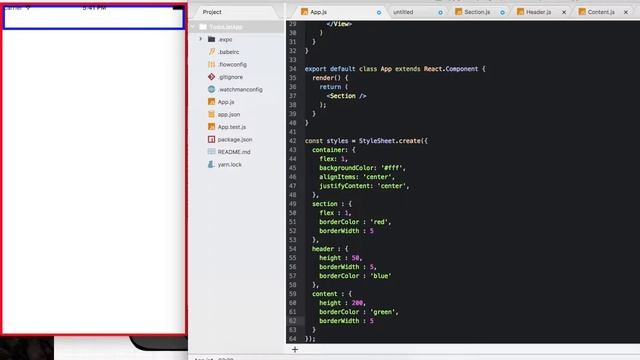Click the book icon beside README.md

211,152
